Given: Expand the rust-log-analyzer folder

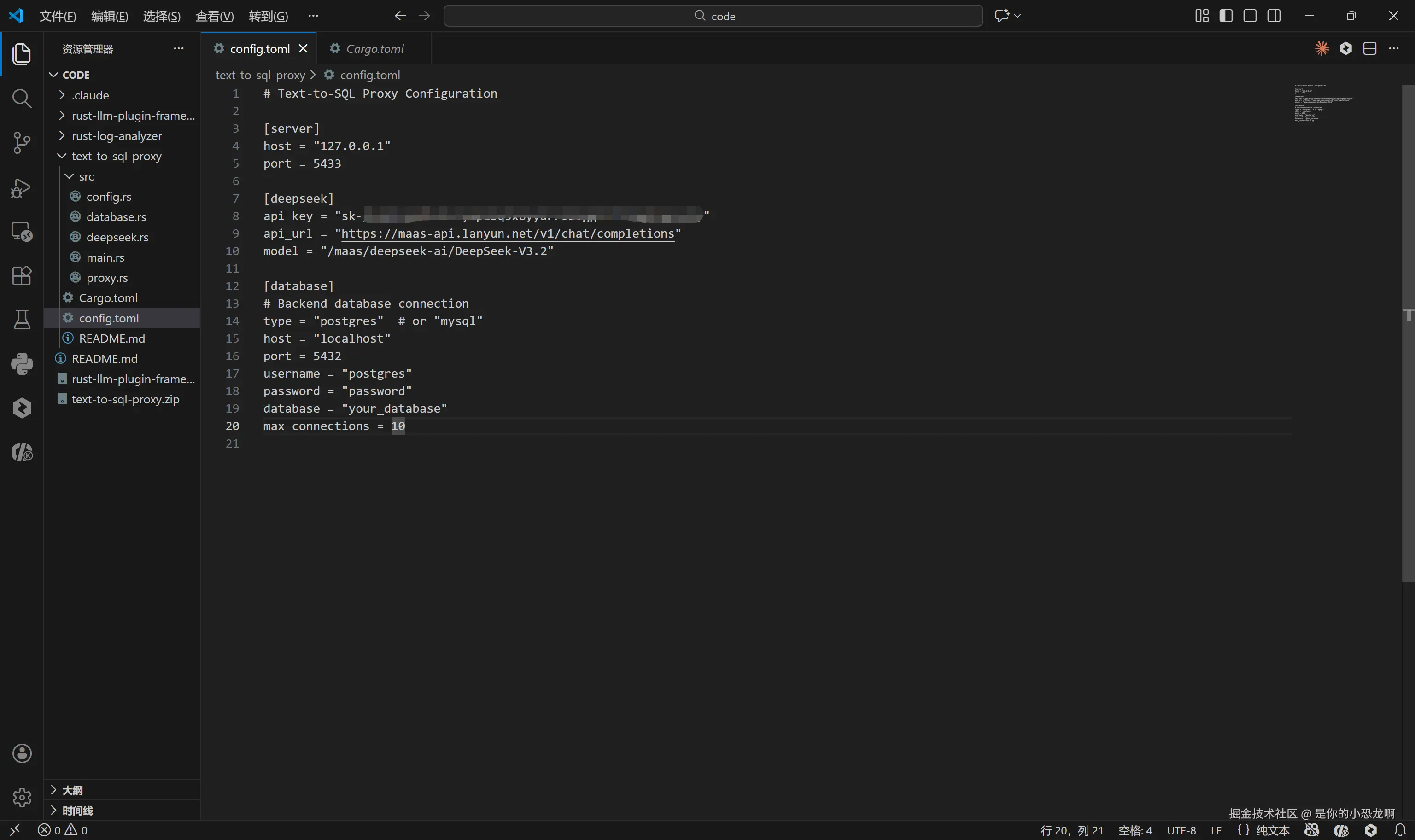Looking at the screenshot, I should point(117,136).
